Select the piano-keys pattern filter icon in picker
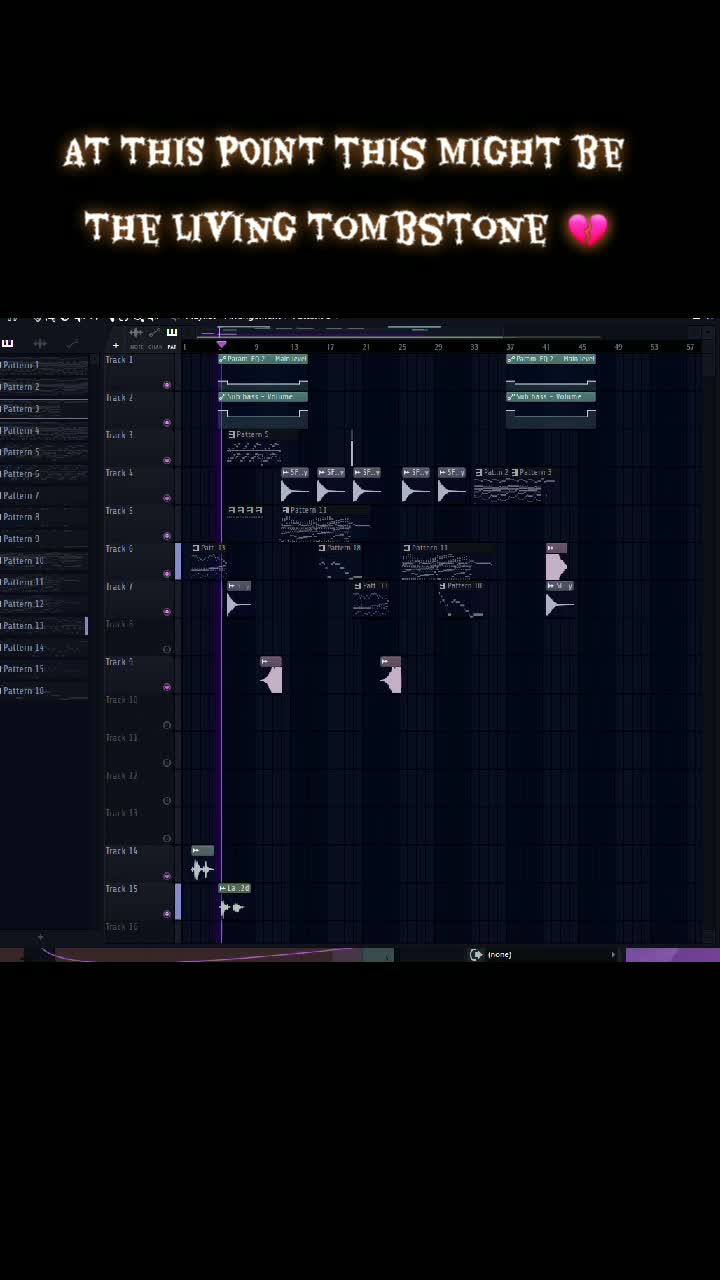 (8, 344)
